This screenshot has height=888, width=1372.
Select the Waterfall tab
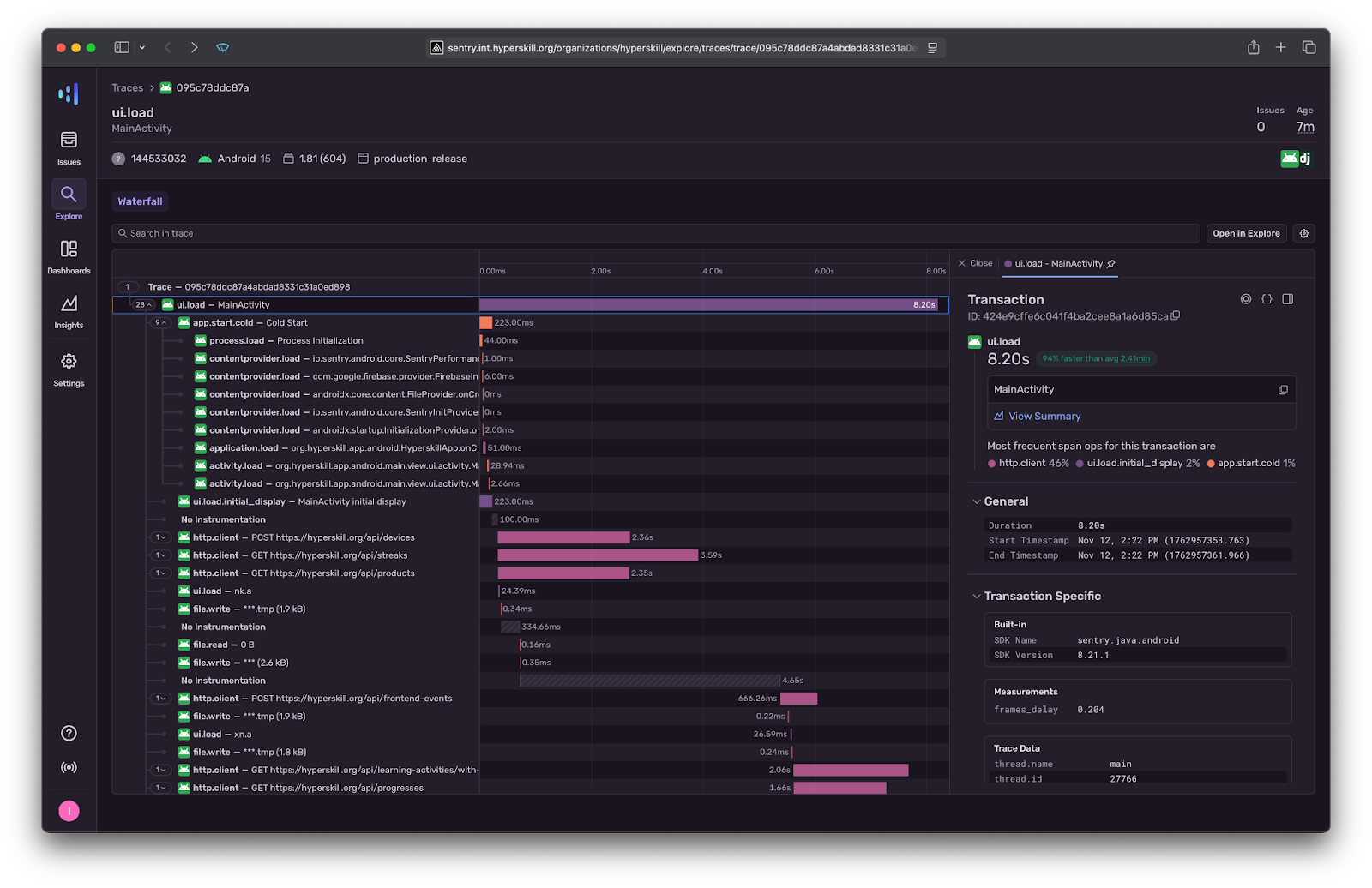pos(140,201)
